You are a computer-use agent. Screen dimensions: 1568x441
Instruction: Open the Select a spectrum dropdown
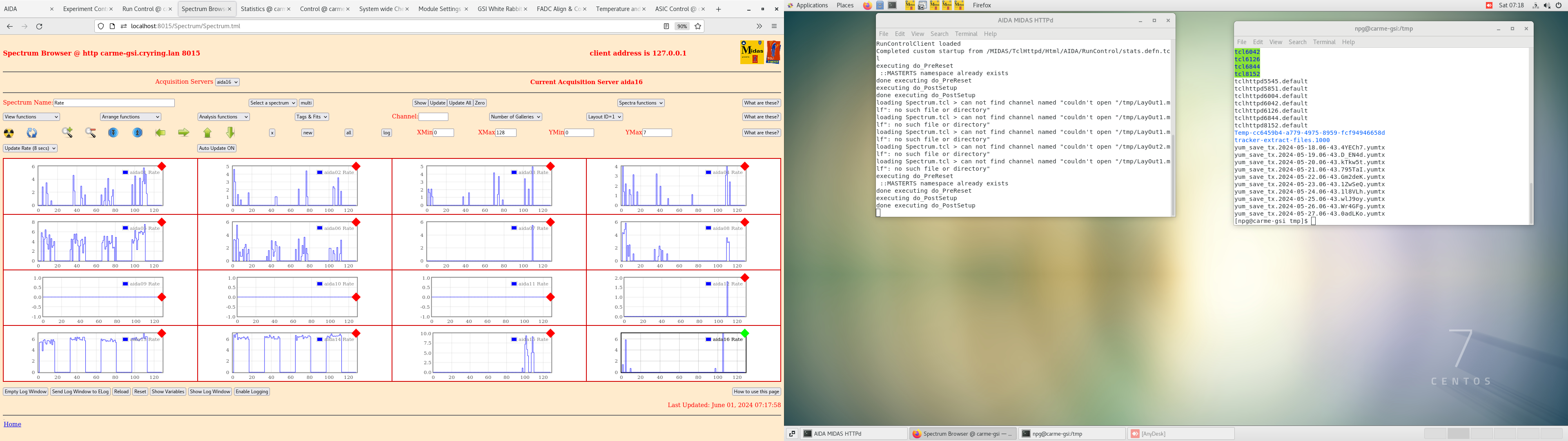click(272, 102)
